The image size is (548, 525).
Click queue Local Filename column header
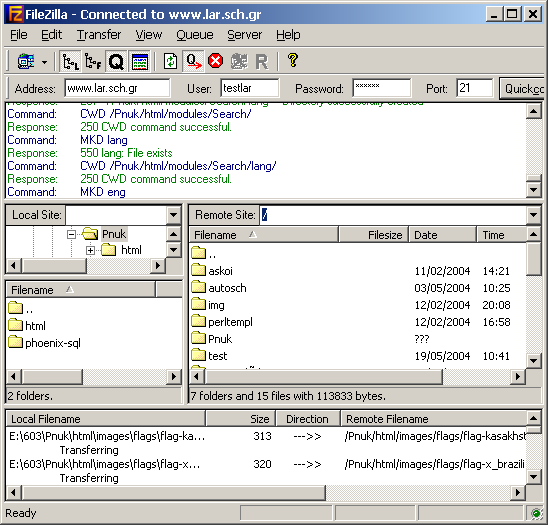106,419
